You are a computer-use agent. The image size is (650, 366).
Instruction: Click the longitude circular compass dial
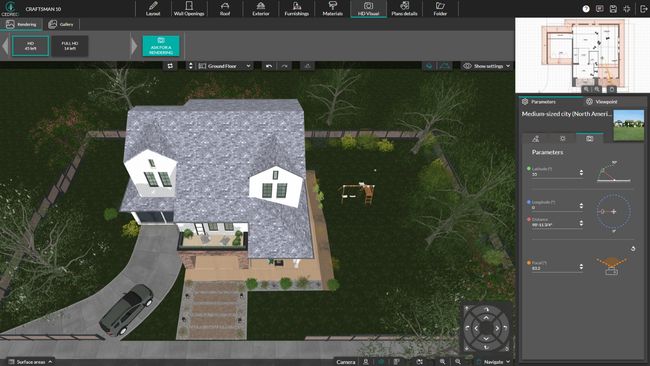[614, 211]
